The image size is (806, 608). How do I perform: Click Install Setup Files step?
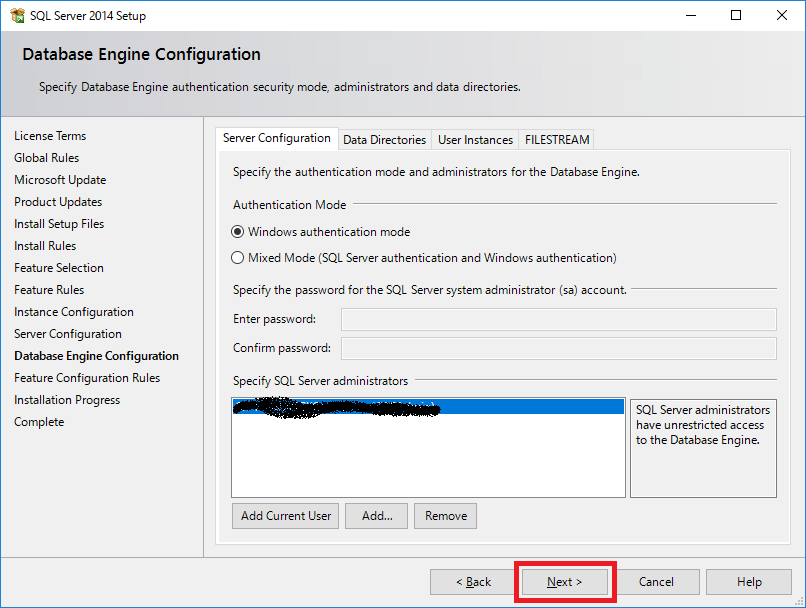click(59, 224)
